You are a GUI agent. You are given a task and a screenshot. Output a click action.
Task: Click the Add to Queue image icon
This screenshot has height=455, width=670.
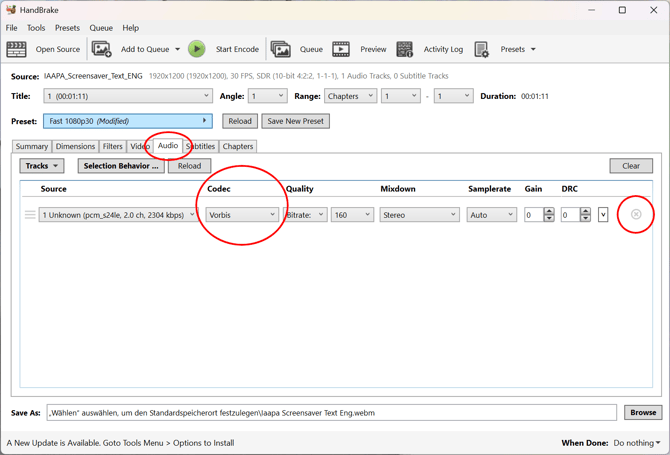click(x=101, y=49)
